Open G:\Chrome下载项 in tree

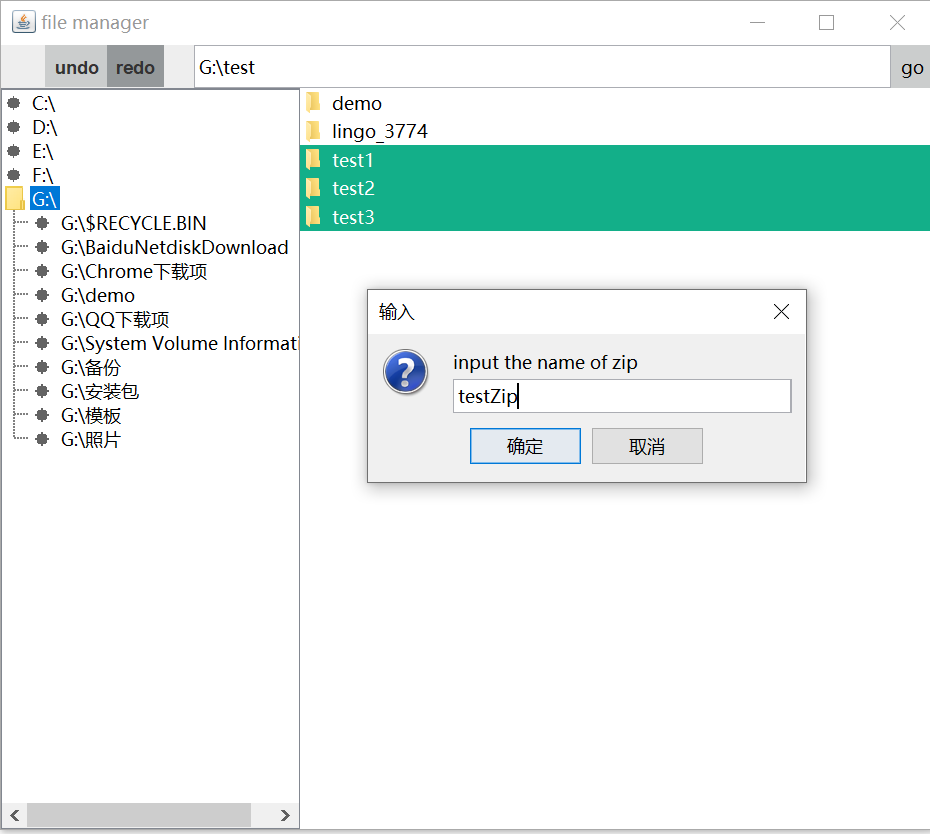point(134,271)
